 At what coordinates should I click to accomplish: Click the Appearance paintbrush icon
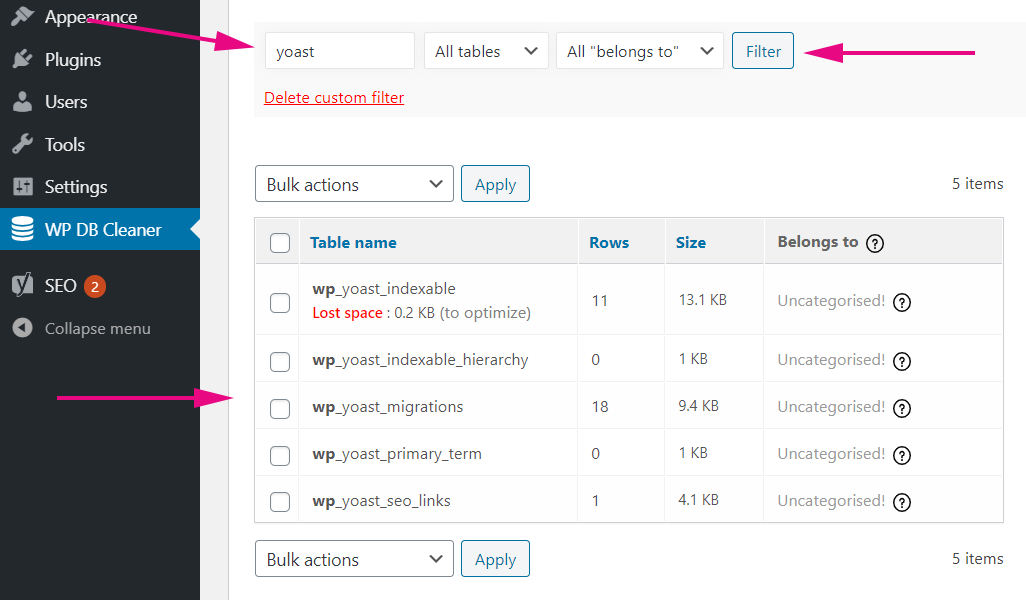click(22, 16)
